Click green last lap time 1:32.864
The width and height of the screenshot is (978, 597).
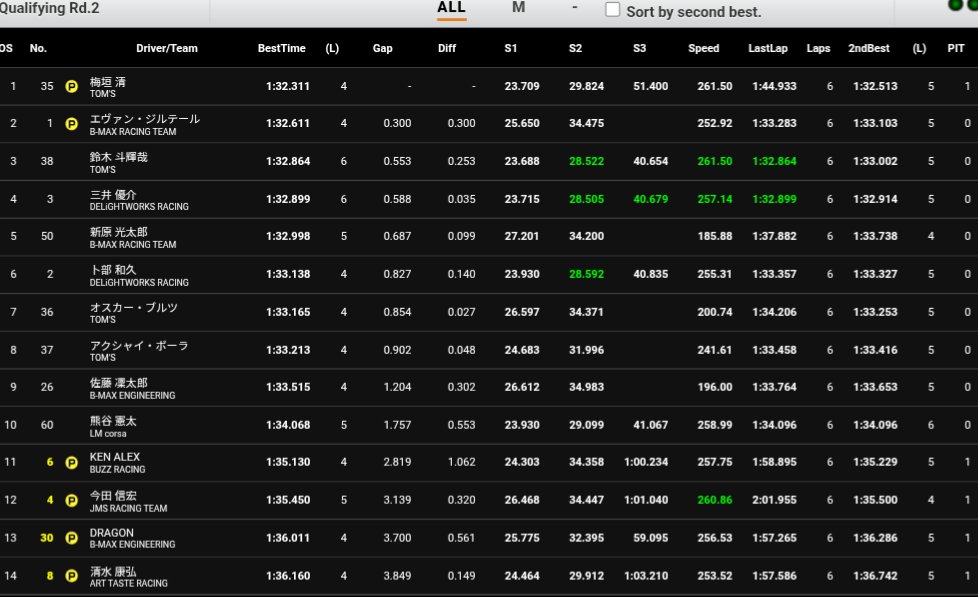(x=774, y=161)
